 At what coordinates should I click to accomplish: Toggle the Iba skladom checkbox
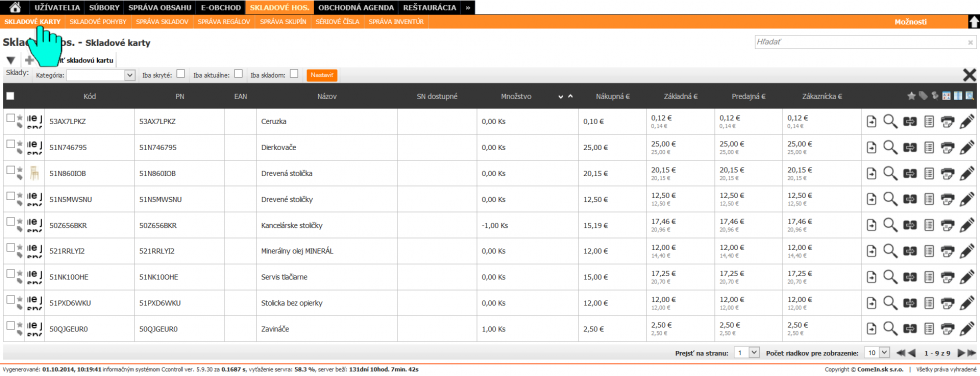(x=294, y=74)
